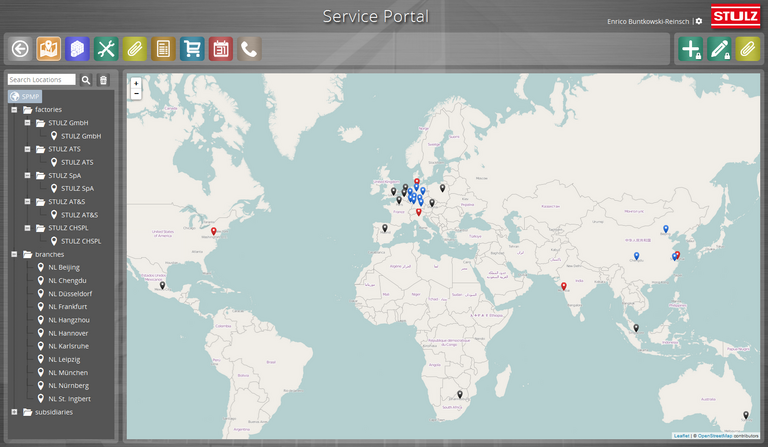Click the paperclip icon beside the pencil
Screen dimensions: 768x447
[747, 49]
